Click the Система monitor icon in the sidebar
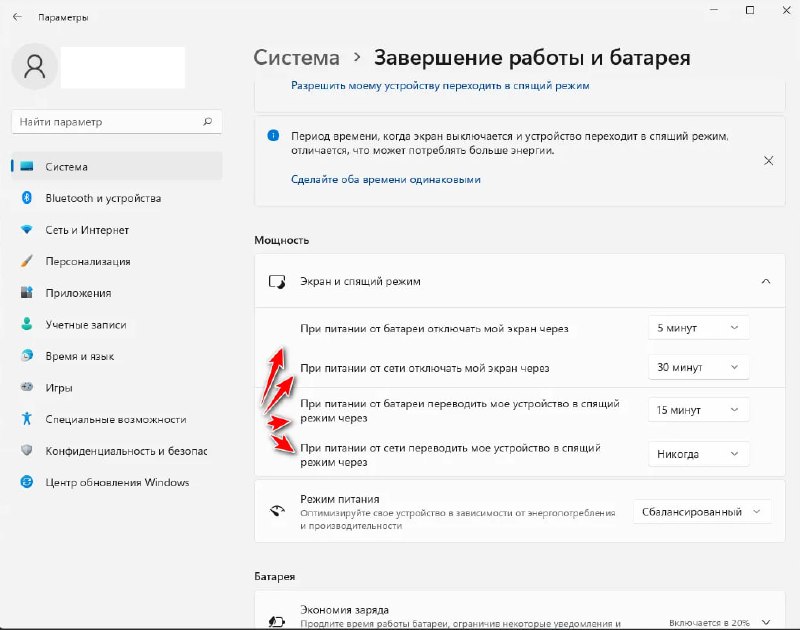The image size is (800, 630). coord(27,166)
